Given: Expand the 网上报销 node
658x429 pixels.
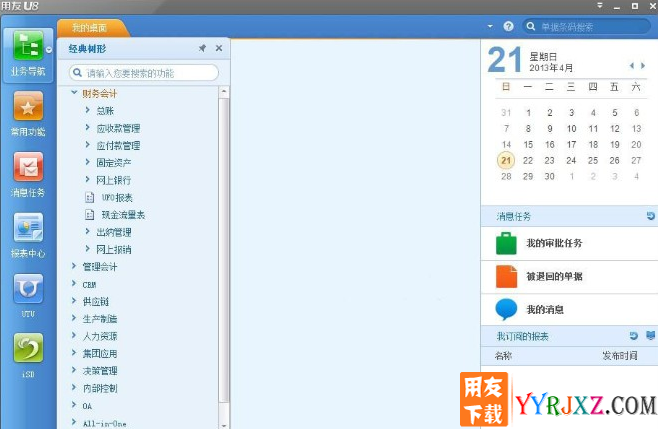Looking at the screenshot, I should (x=87, y=249).
